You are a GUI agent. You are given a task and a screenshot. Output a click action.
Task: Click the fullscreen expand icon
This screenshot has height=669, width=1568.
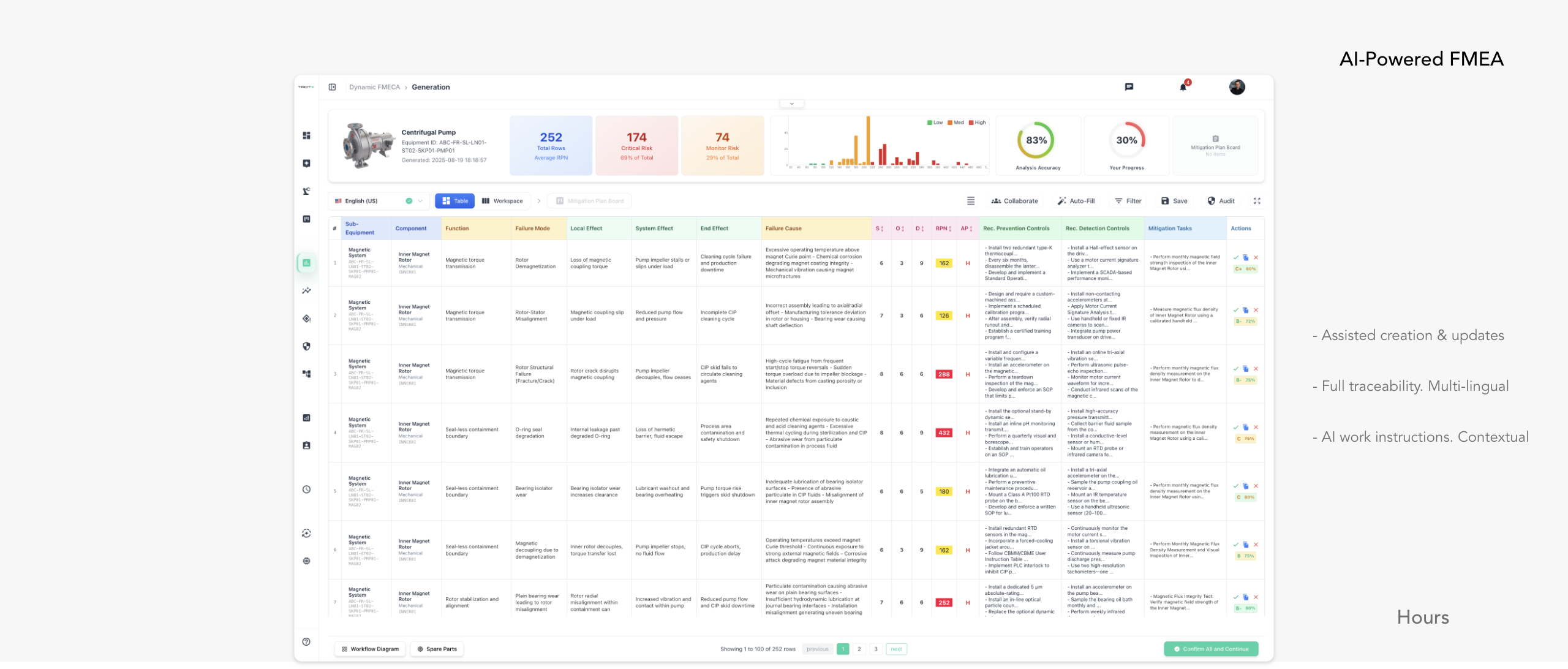click(x=1257, y=201)
